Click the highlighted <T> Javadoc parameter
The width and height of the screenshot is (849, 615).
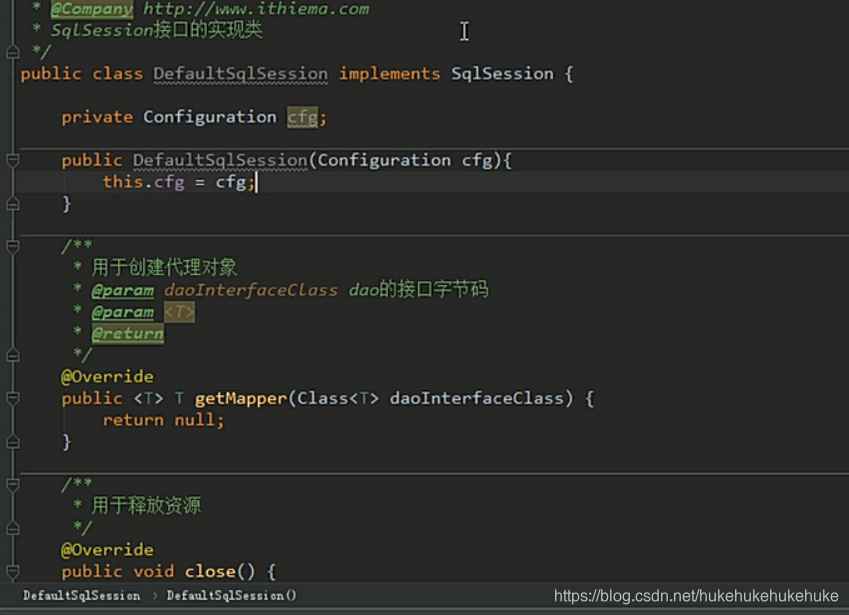(179, 312)
